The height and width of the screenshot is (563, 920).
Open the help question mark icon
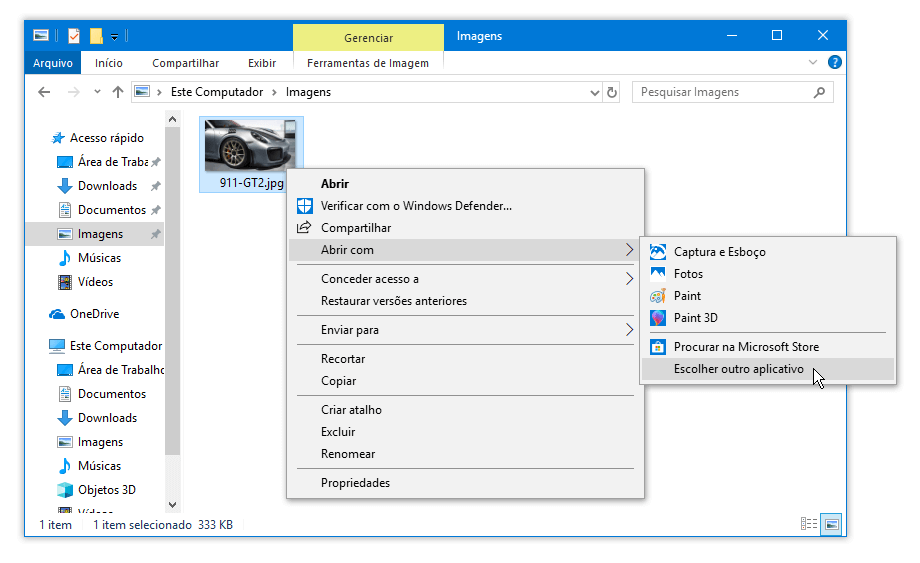834,62
